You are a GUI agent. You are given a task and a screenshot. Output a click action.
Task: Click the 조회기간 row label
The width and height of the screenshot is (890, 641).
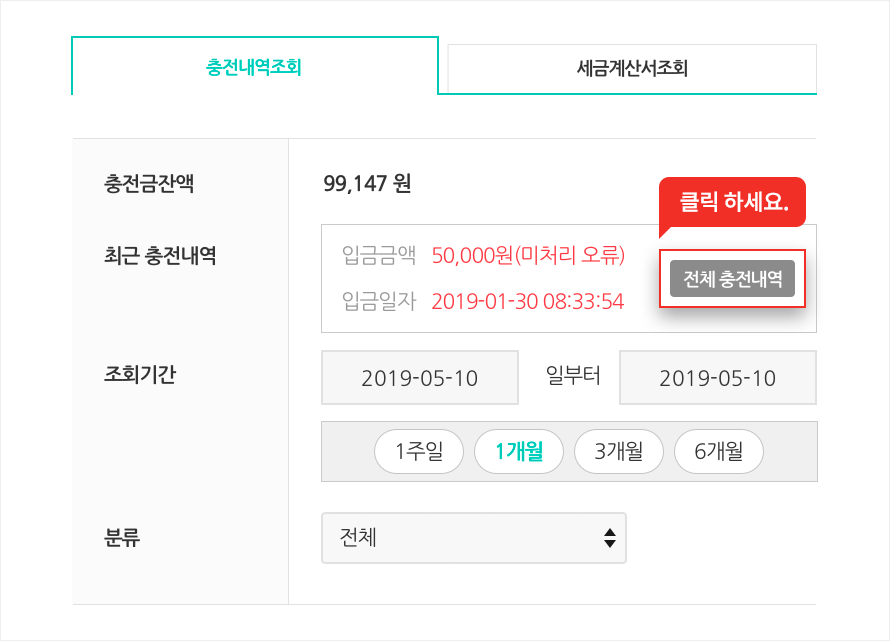coord(140,374)
